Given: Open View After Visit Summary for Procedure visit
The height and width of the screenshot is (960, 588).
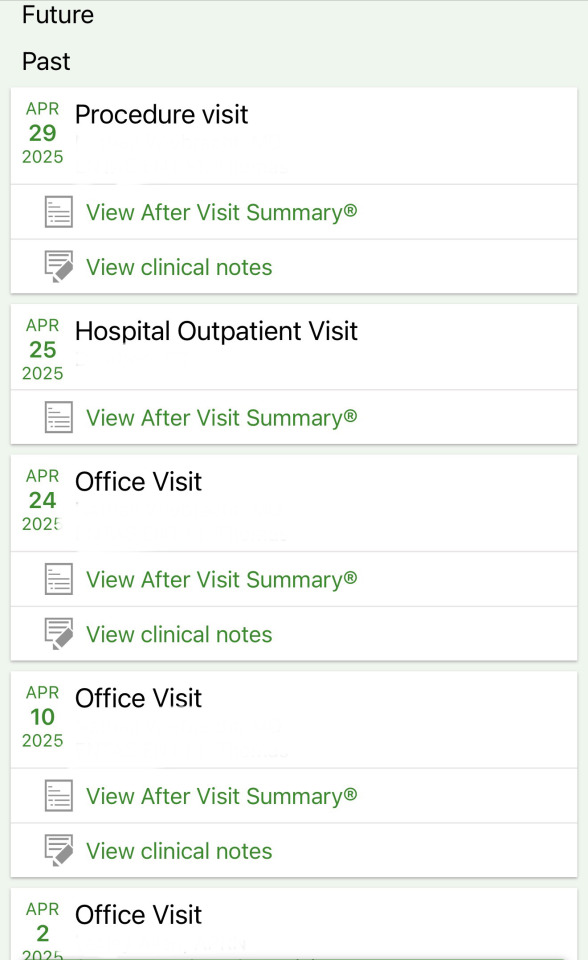Looking at the screenshot, I should (x=221, y=212).
